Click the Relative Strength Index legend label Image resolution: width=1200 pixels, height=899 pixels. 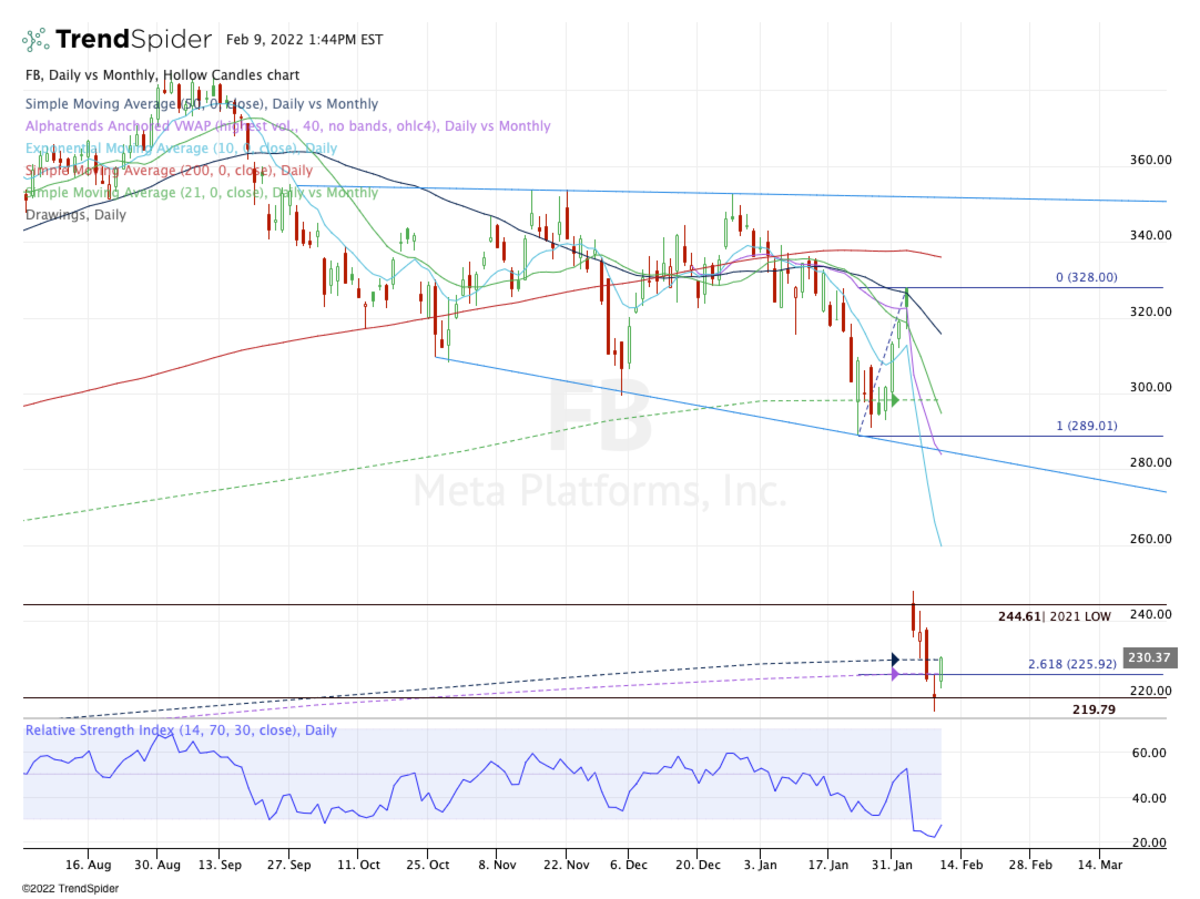point(181,730)
